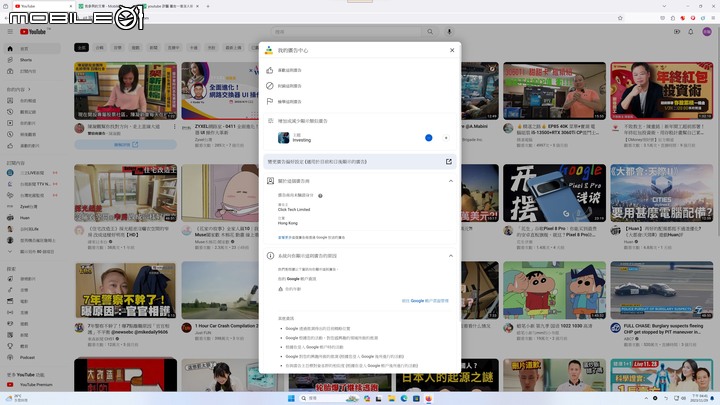Click the watch history clock icon in sidebar
Image resolution: width=720 pixels, height=405 pixels.
(10, 112)
